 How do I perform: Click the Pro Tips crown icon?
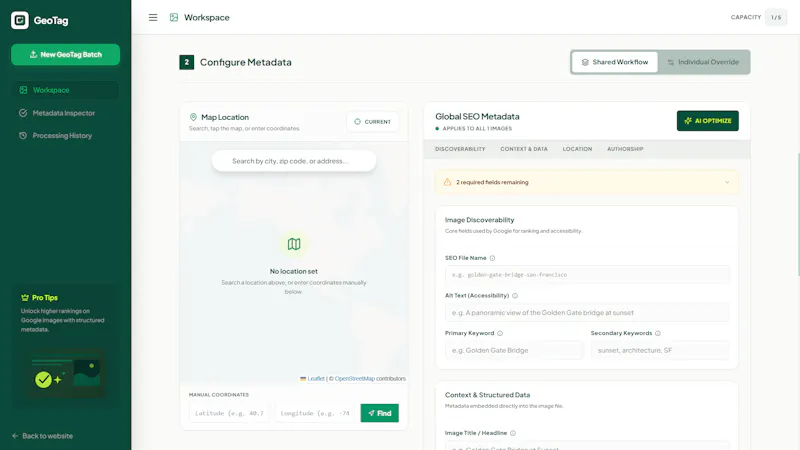point(25,297)
